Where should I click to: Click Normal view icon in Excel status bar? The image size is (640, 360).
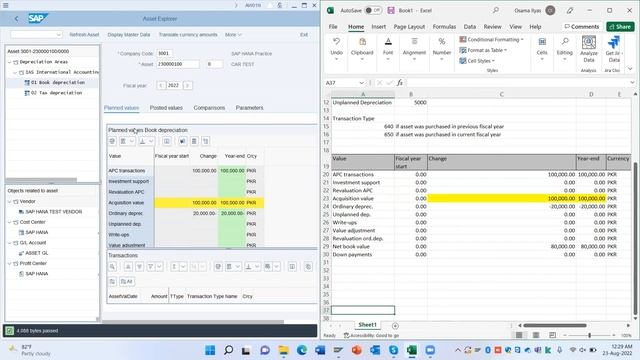[519, 335]
